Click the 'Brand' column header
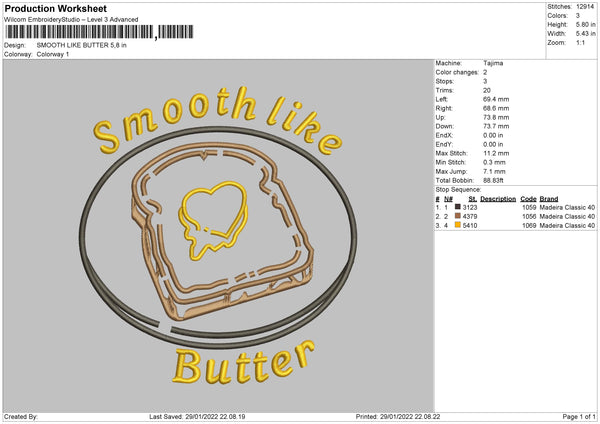Viewport: 600px width, 424px height. click(549, 198)
